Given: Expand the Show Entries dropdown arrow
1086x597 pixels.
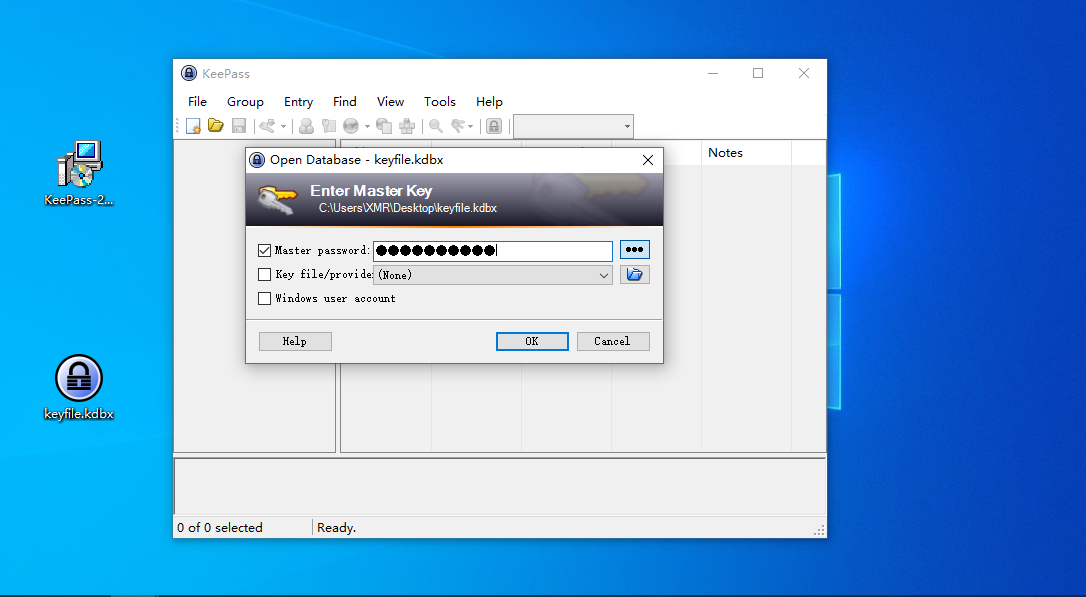Looking at the screenshot, I should (x=470, y=126).
